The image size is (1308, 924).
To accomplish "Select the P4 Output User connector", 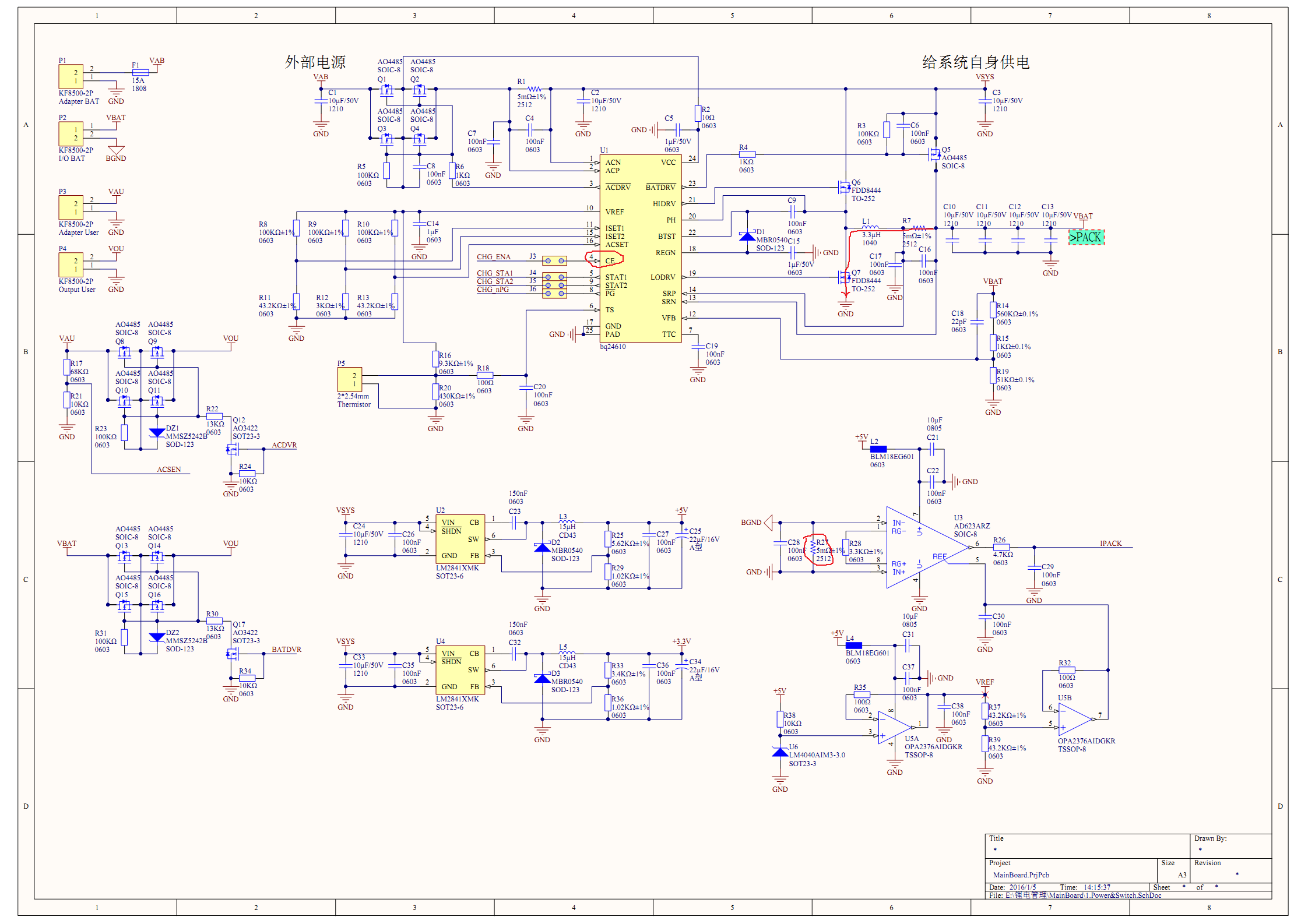I will pyautogui.click(x=71, y=264).
